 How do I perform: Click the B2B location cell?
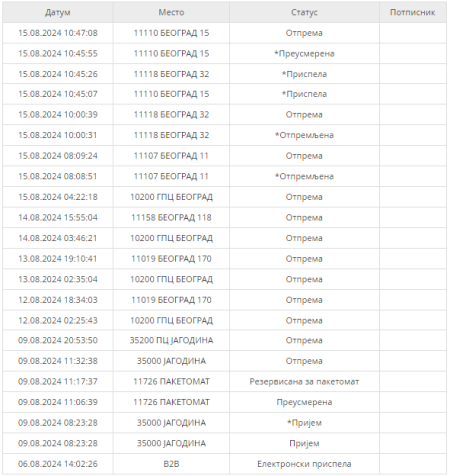pyautogui.click(x=171, y=464)
